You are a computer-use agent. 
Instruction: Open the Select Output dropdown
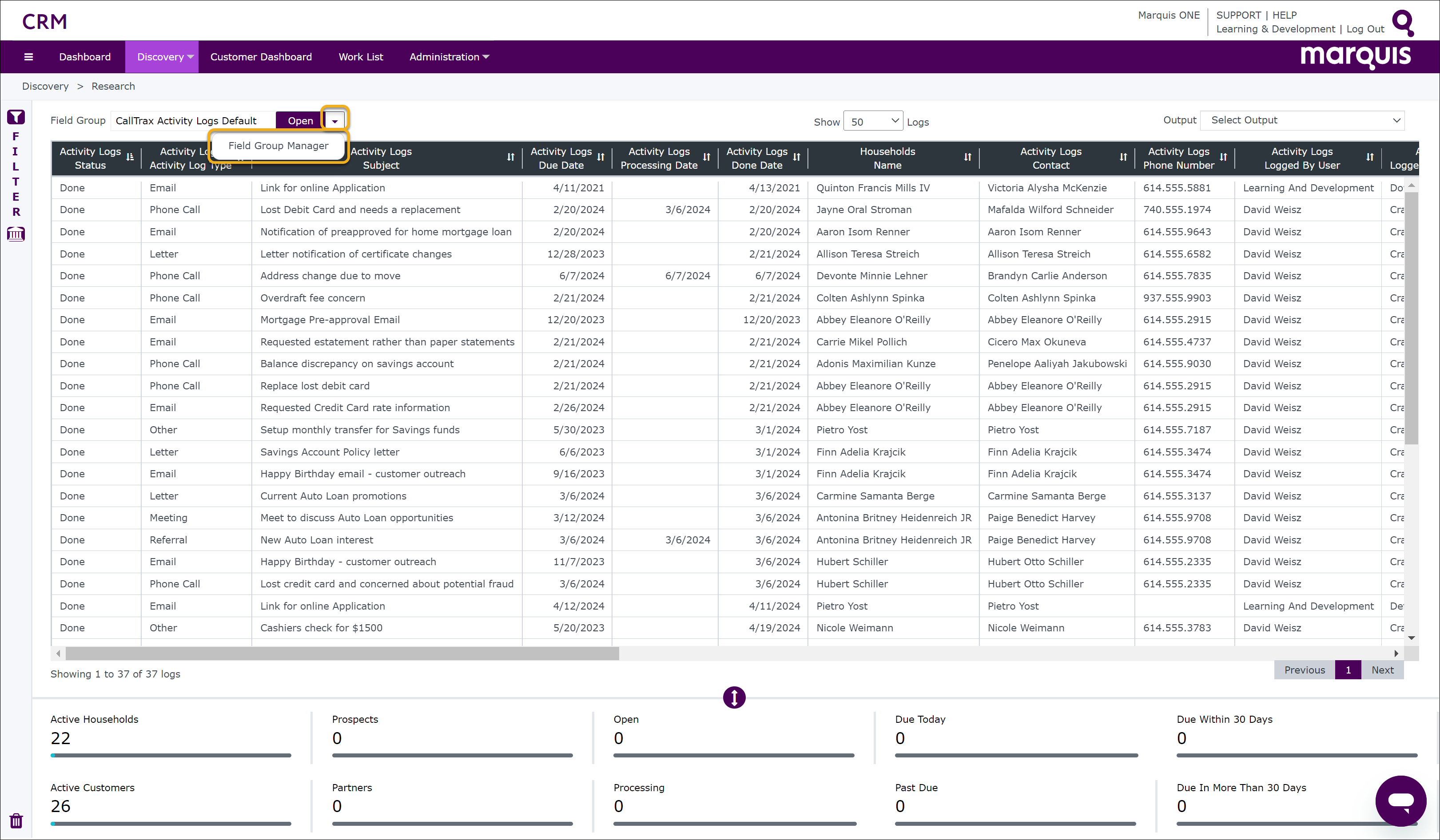1302,120
